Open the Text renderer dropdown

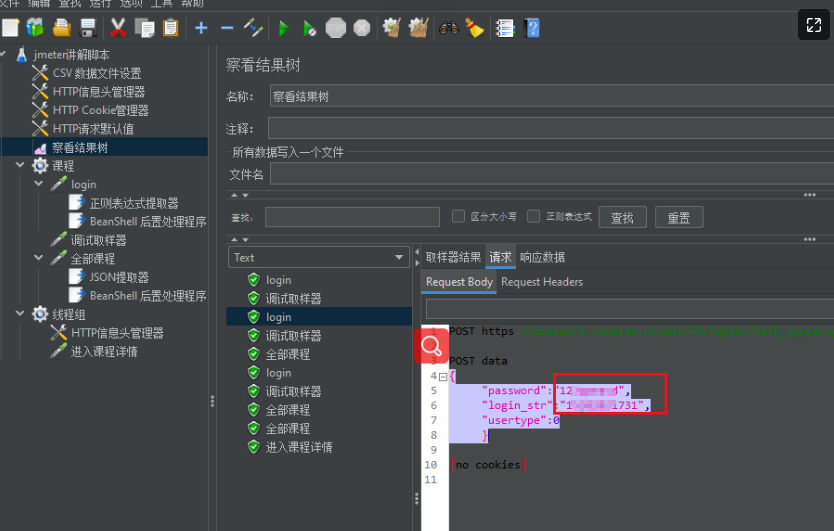tap(319, 258)
